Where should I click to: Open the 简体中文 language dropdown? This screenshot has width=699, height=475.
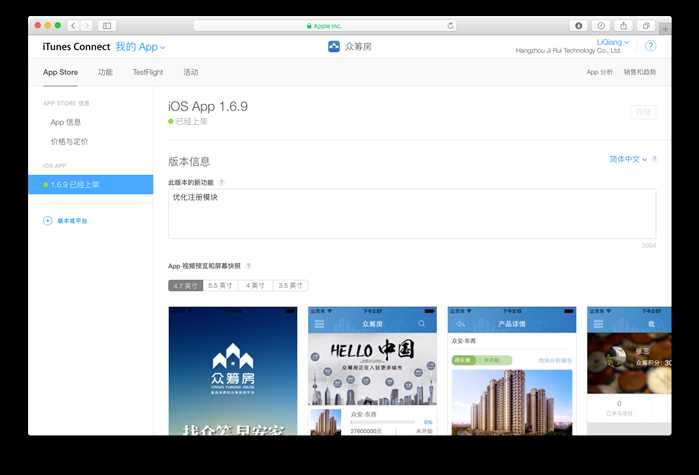[628, 159]
